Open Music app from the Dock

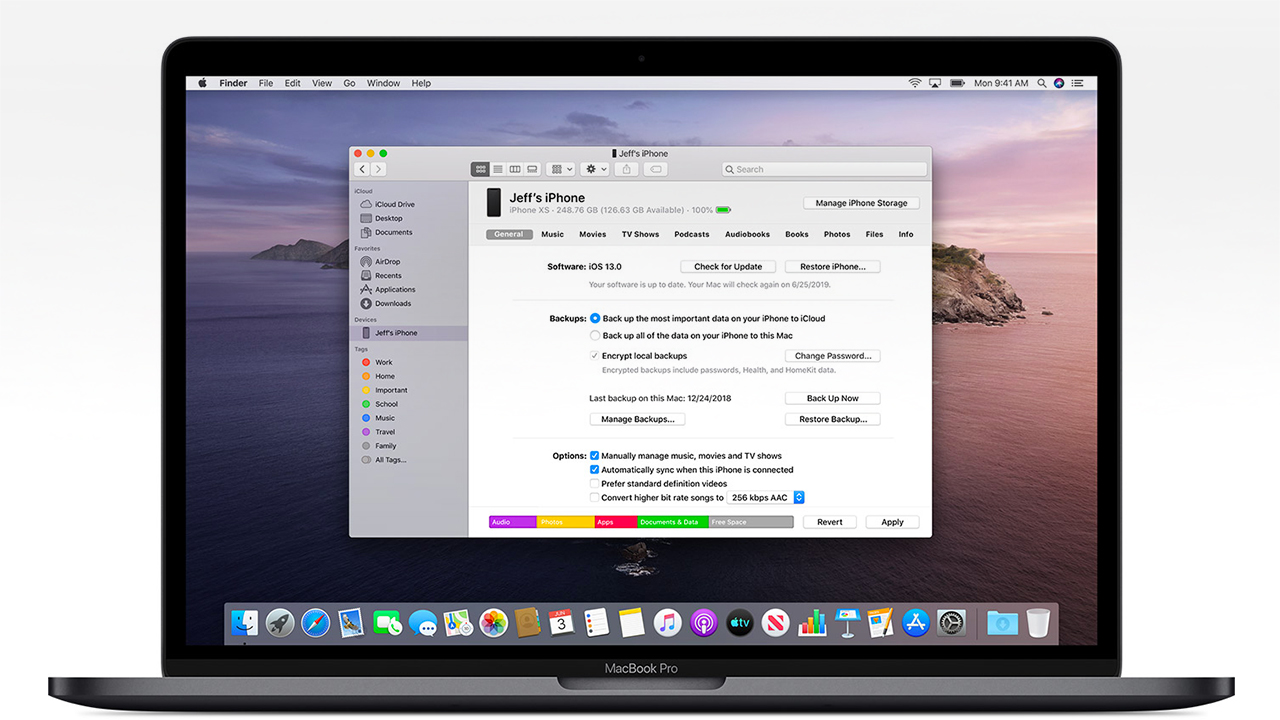(x=667, y=623)
